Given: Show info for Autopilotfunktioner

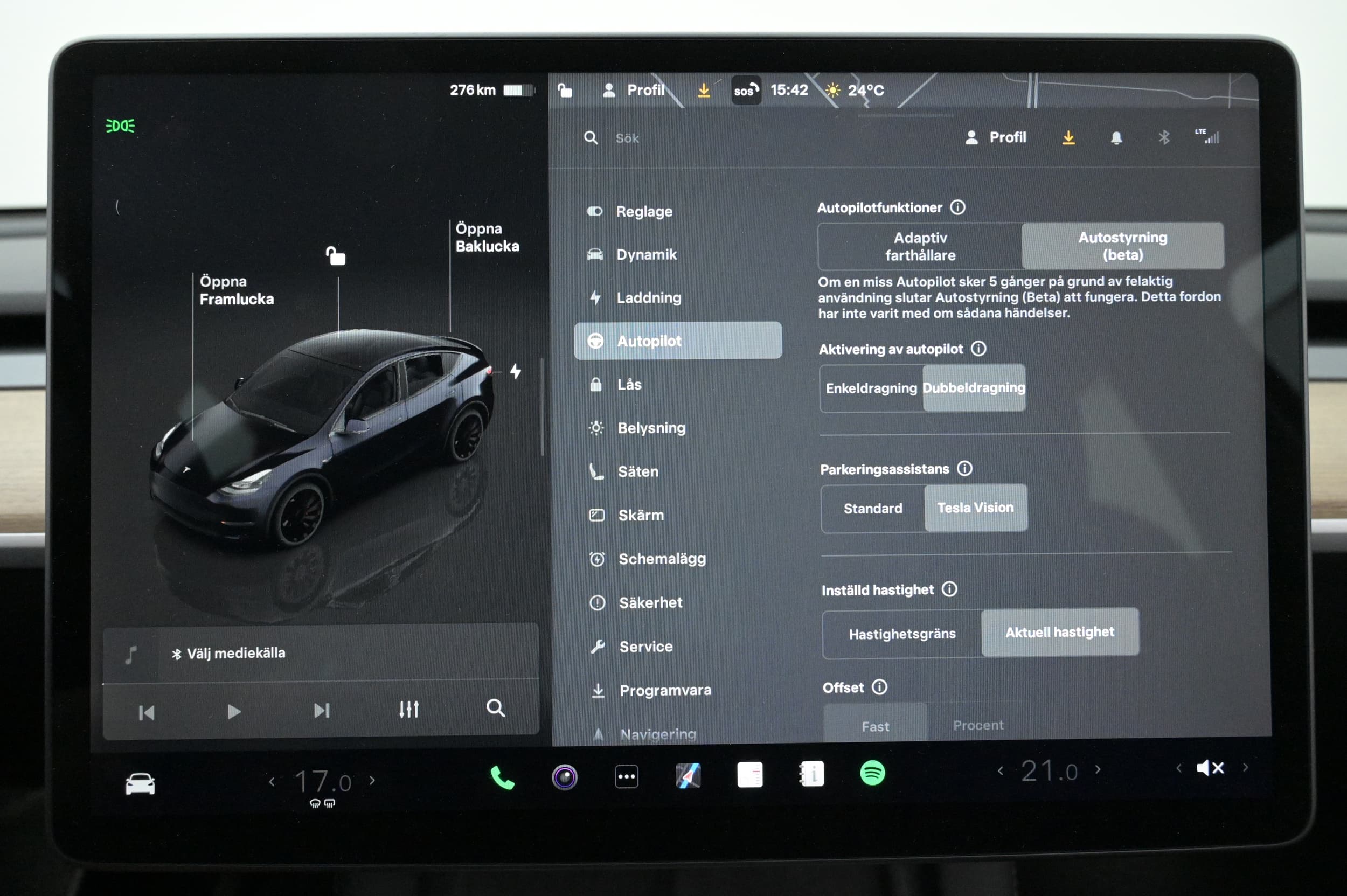Looking at the screenshot, I should (958, 207).
